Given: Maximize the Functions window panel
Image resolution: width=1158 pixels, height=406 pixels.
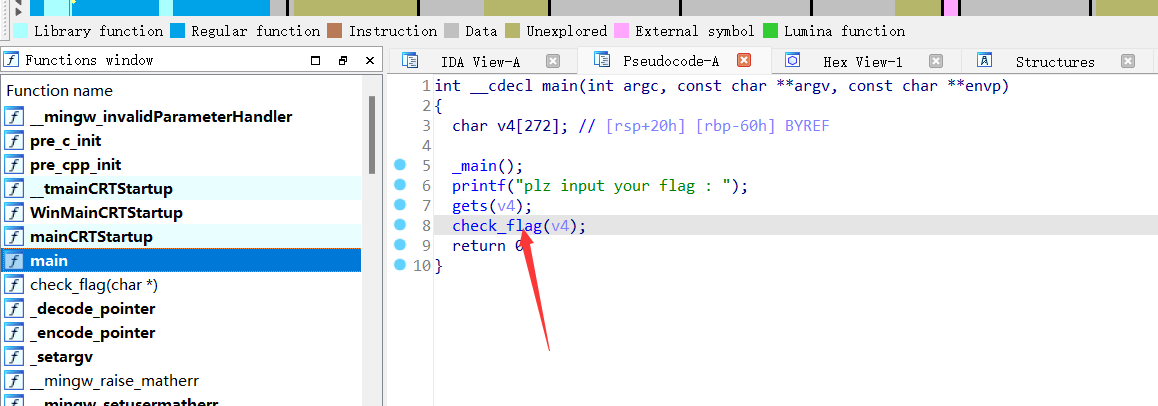Looking at the screenshot, I should [316, 61].
